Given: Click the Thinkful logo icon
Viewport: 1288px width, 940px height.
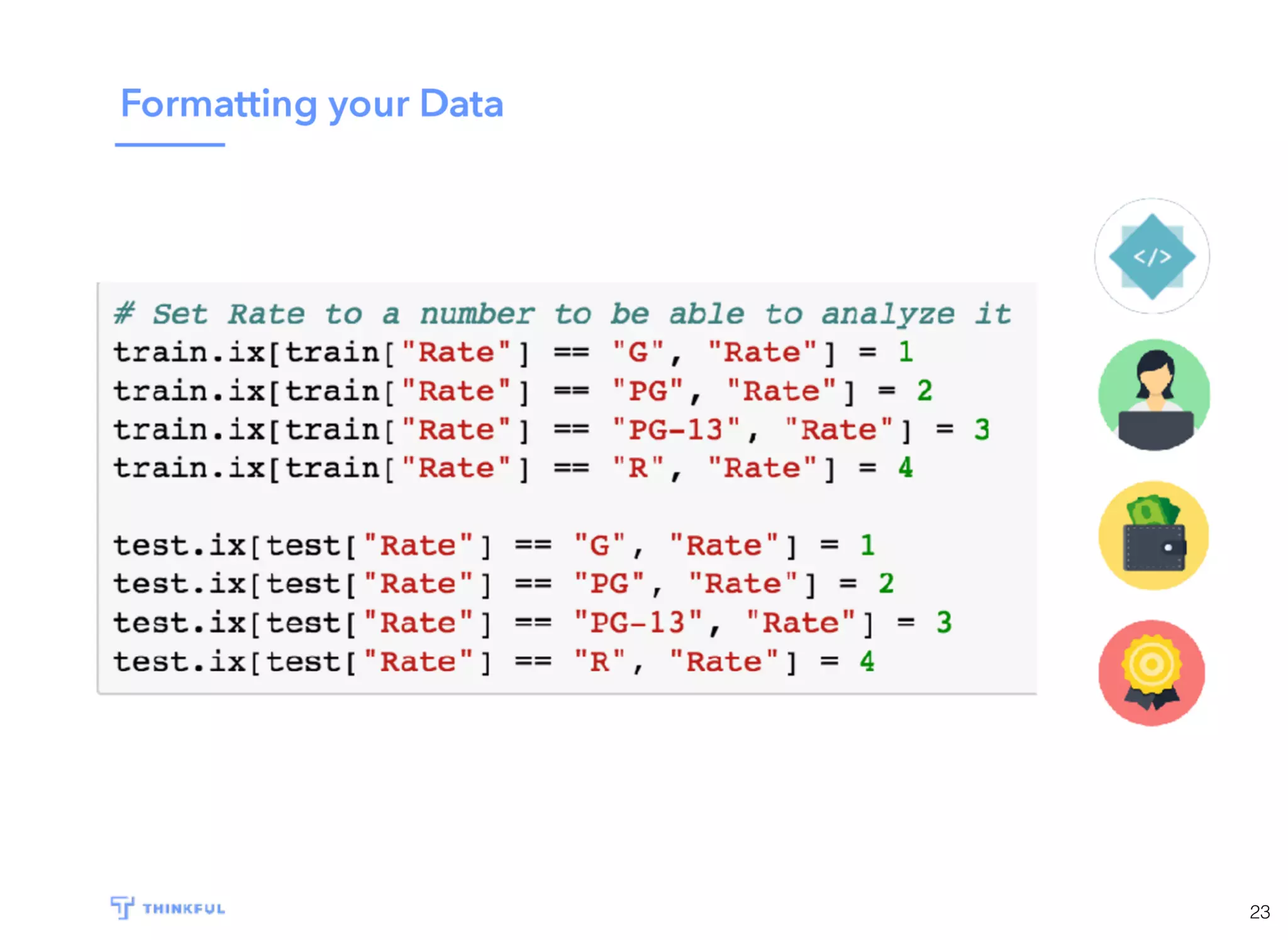Looking at the screenshot, I should 122,907.
